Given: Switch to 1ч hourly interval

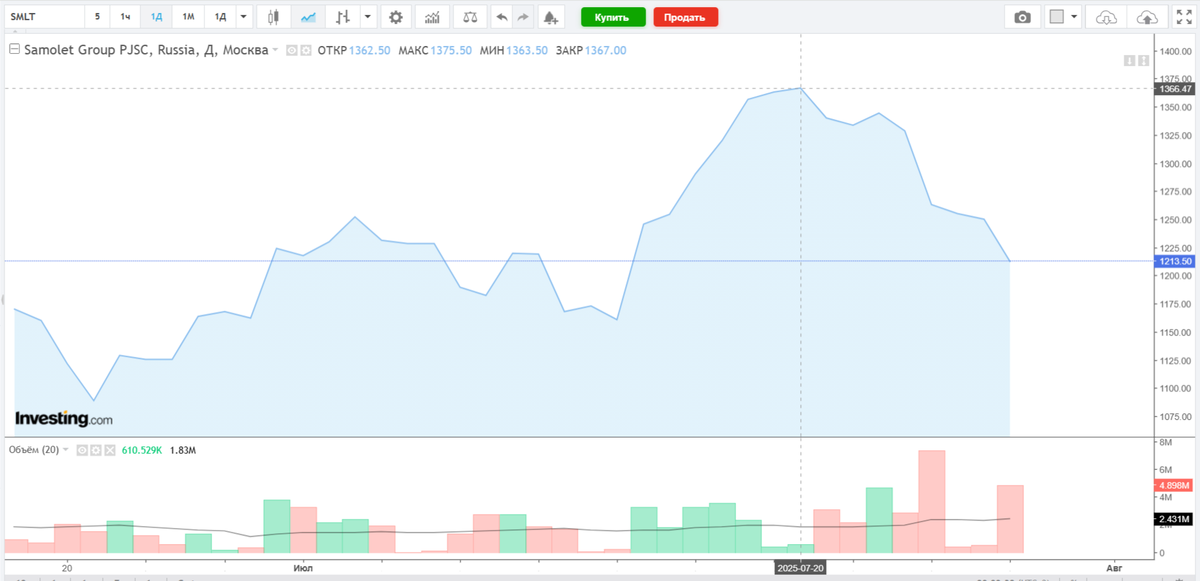Looking at the screenshot, I should point(125,17).
